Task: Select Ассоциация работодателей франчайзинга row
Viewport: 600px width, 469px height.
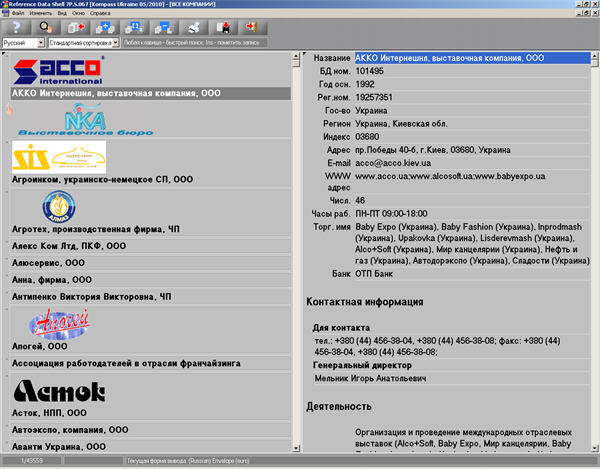Action: 126,363
